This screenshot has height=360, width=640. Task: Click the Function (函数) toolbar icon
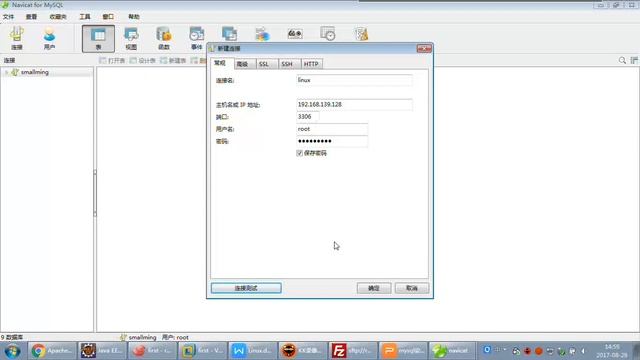[x=164, y=38]
